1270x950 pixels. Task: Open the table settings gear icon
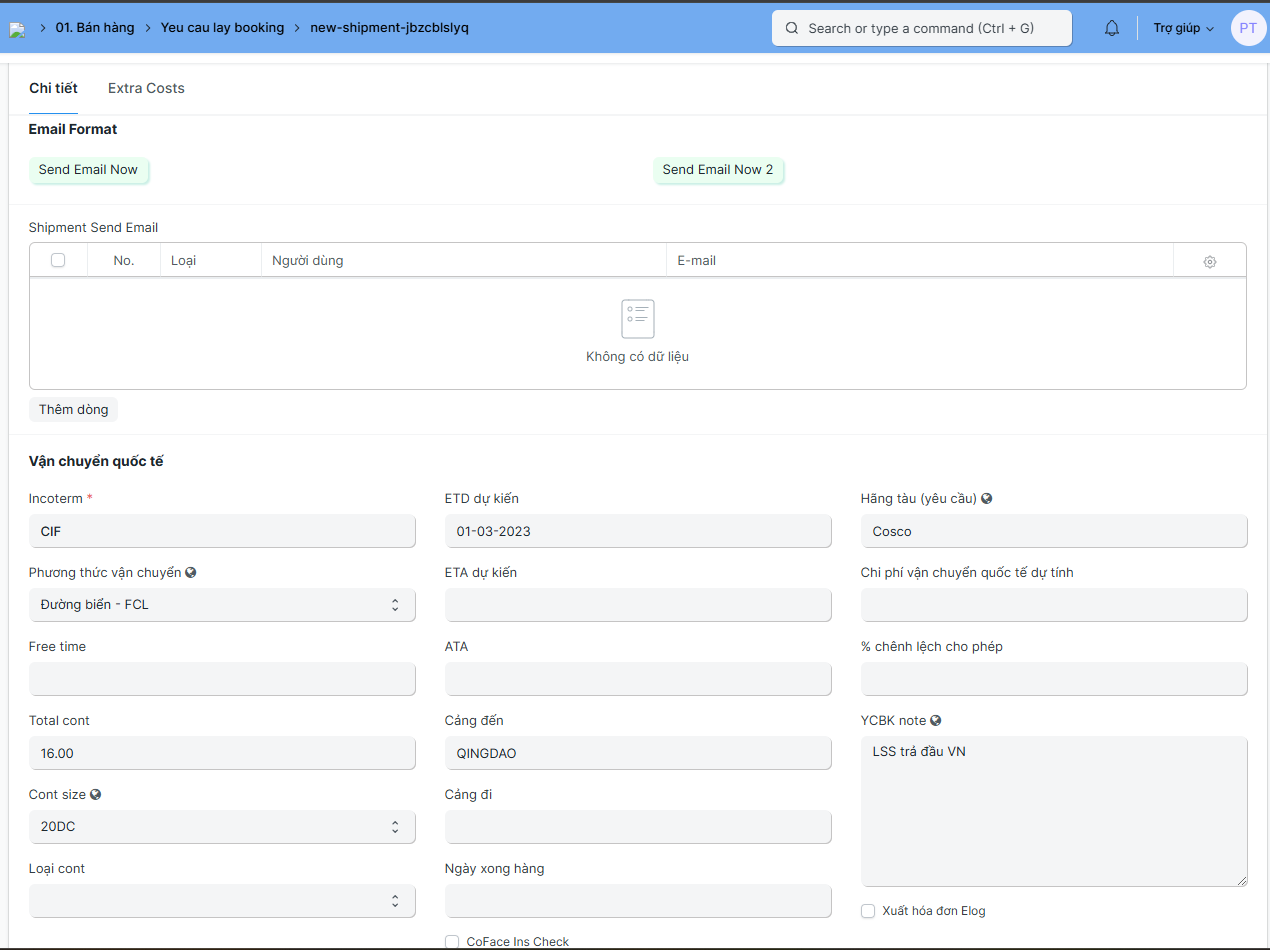[1210, 261]
